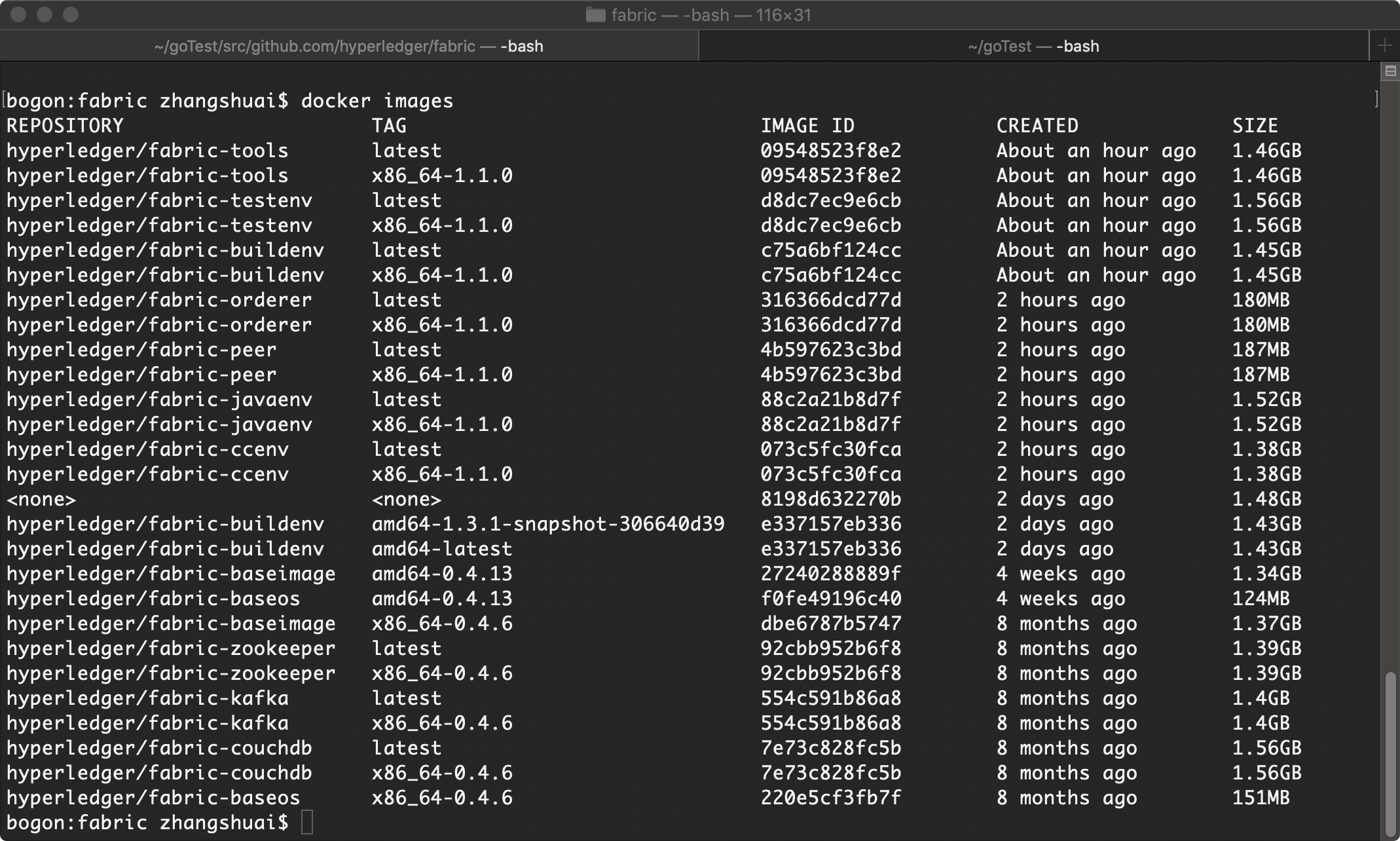Click fabric-ccenv repository with latest tag
Screen dimensions: 1400x841
click(147, 449)
